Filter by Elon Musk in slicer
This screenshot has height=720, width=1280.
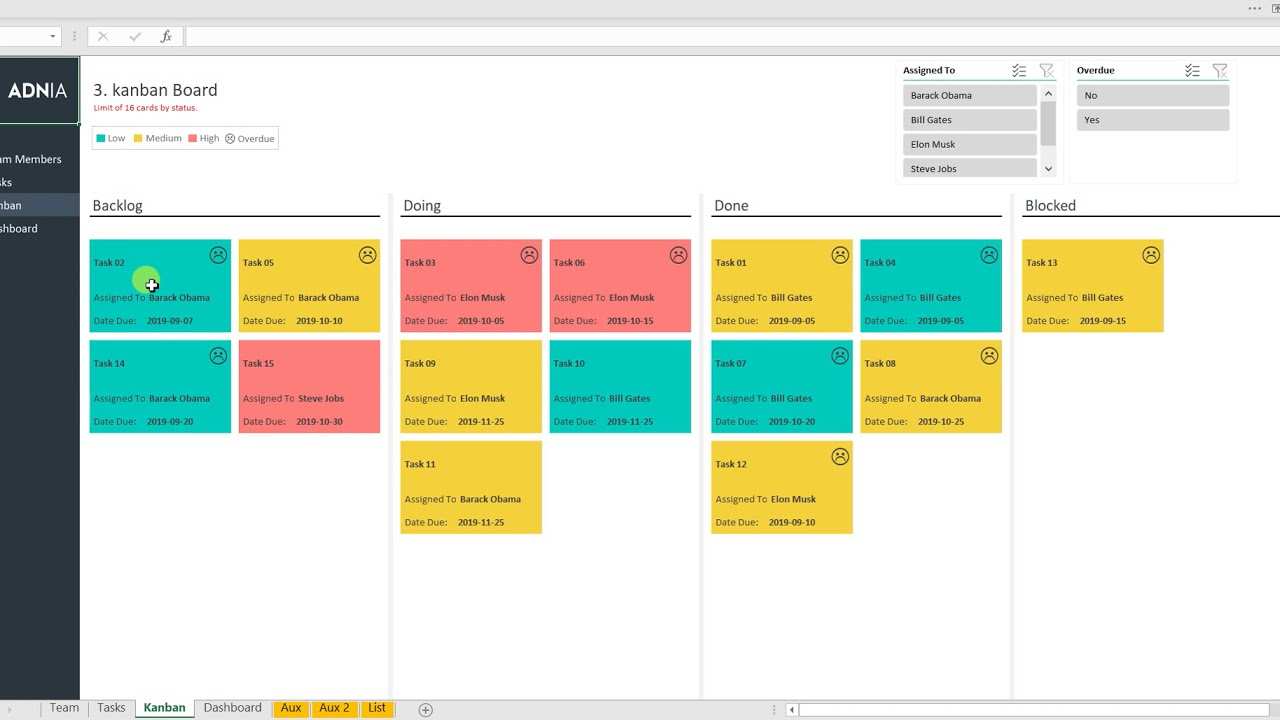[x=969, y=145]
